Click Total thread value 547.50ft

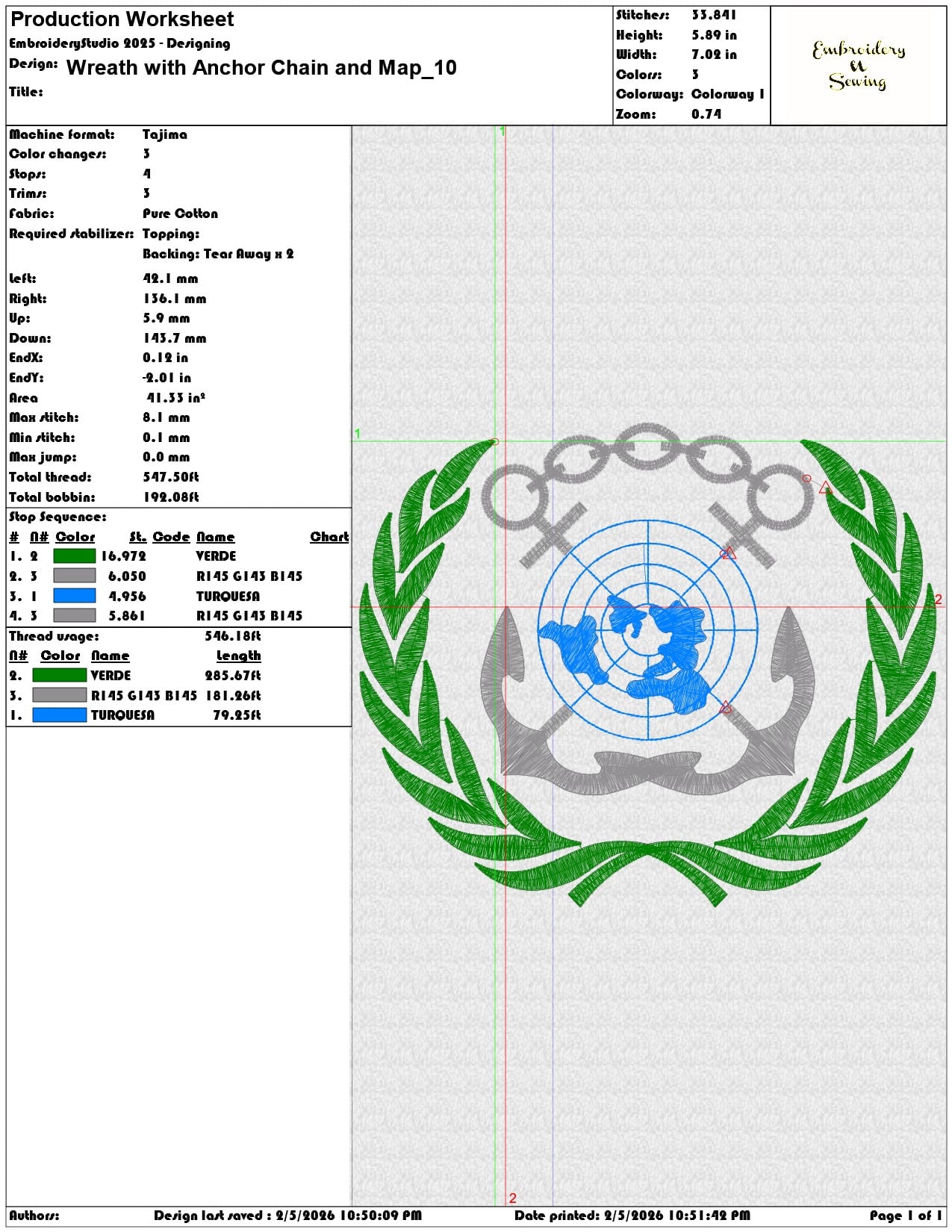(171, 477)
